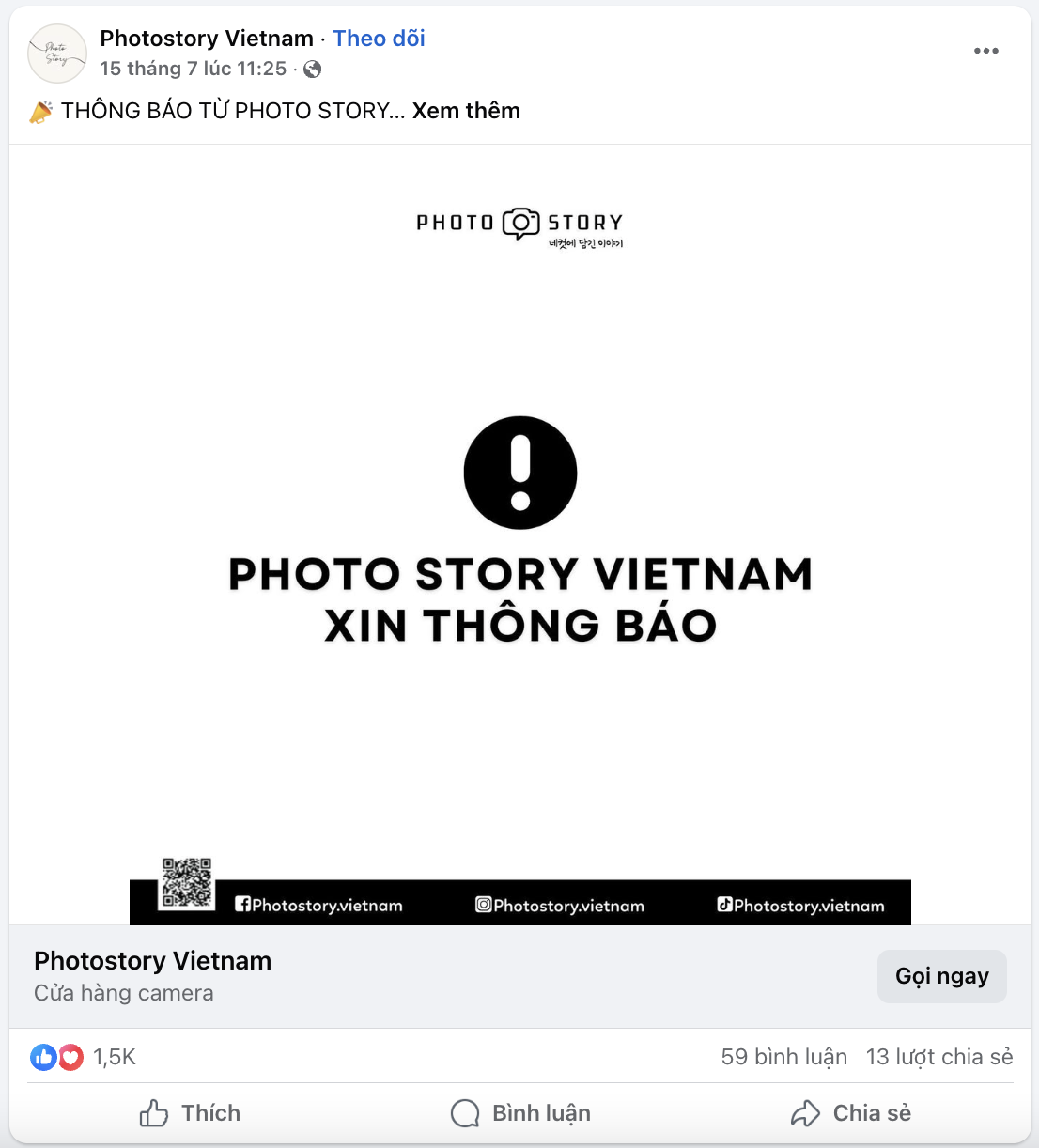Click the megaphone emoji in the post text
This screenshot has height=1148, width=1039.
[39, 110]
